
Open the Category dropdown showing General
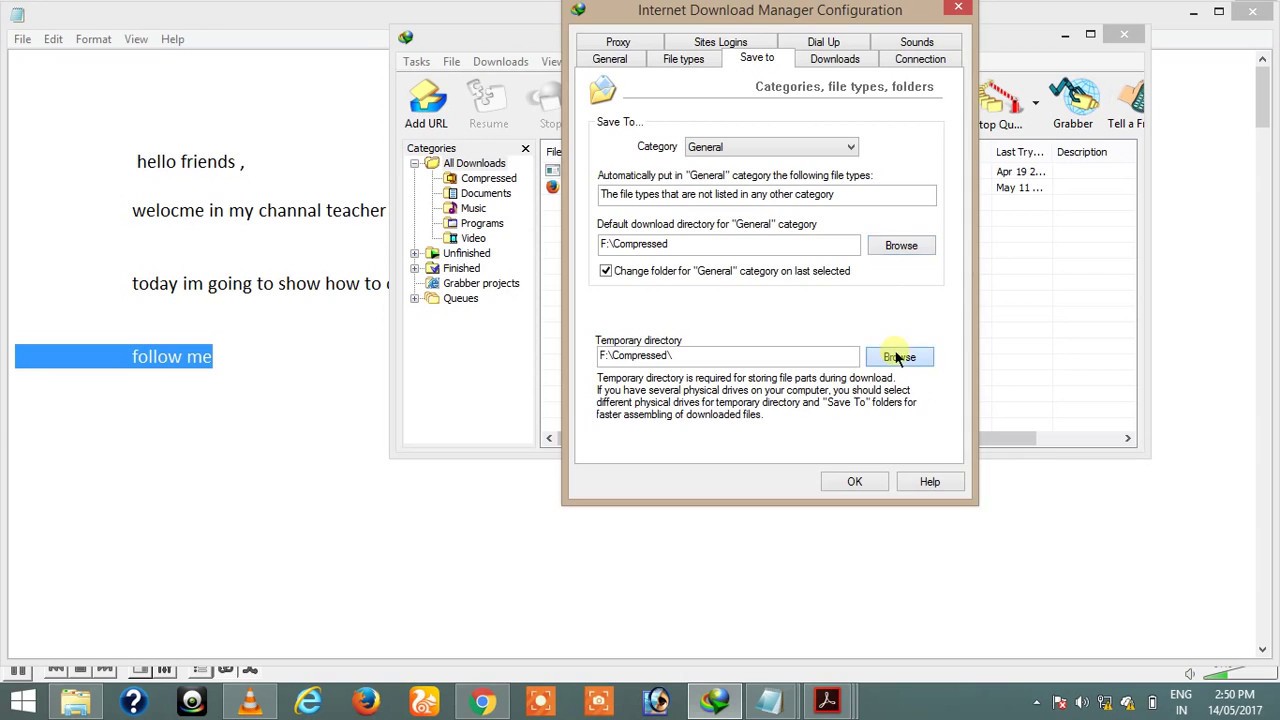pos(771,147)
